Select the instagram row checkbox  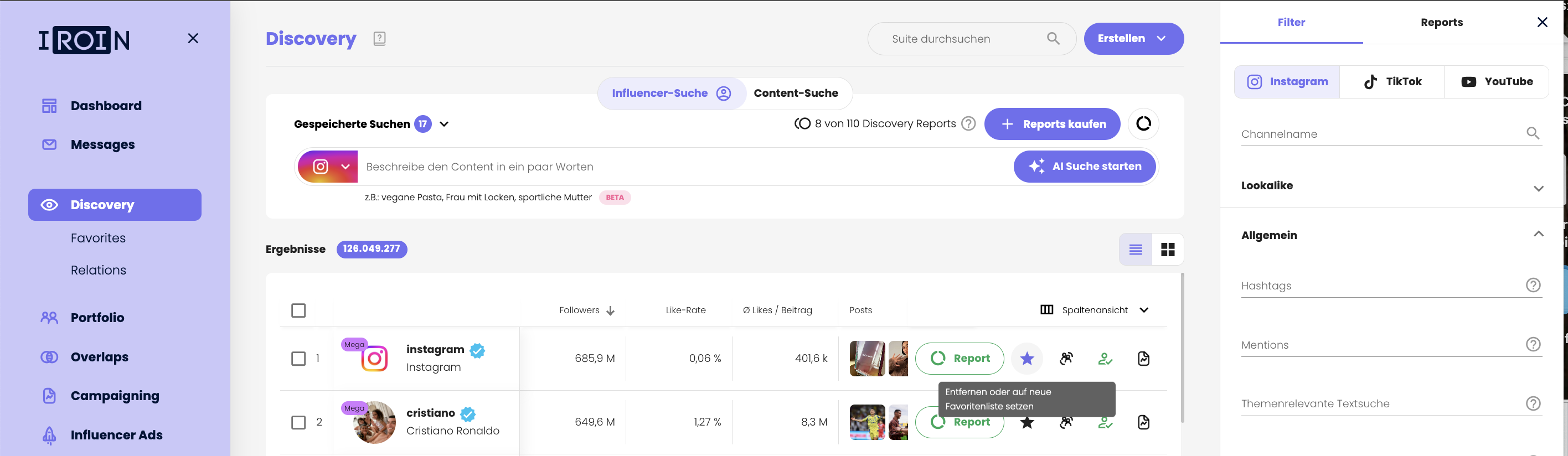(298, 359)
